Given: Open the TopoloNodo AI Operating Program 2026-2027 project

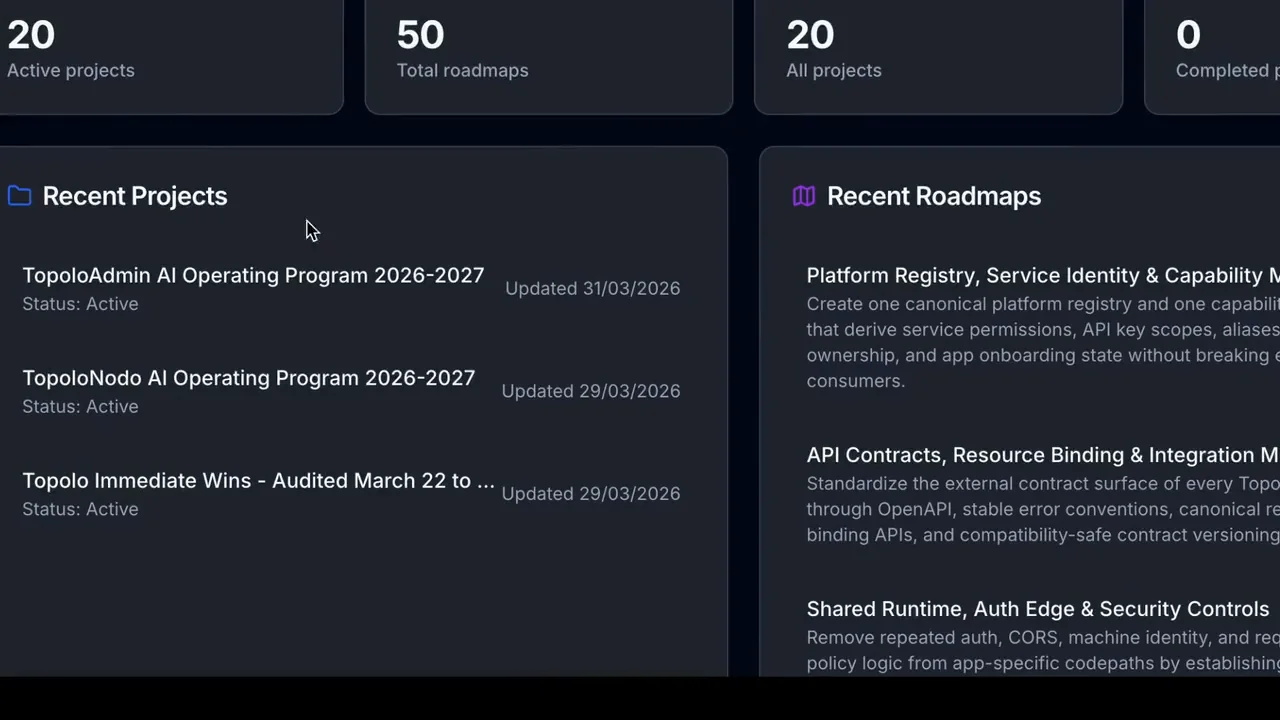Looking at the screenshot, I should click(x=249, y=378).
